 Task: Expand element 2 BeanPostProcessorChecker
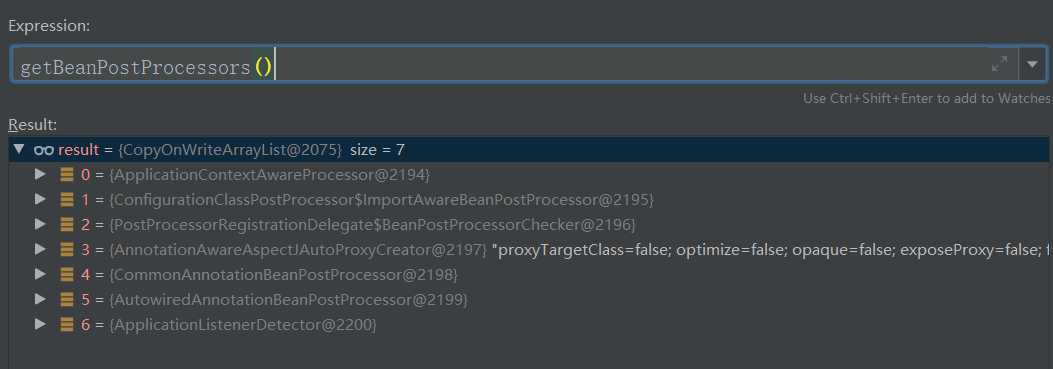click(40, 224)
